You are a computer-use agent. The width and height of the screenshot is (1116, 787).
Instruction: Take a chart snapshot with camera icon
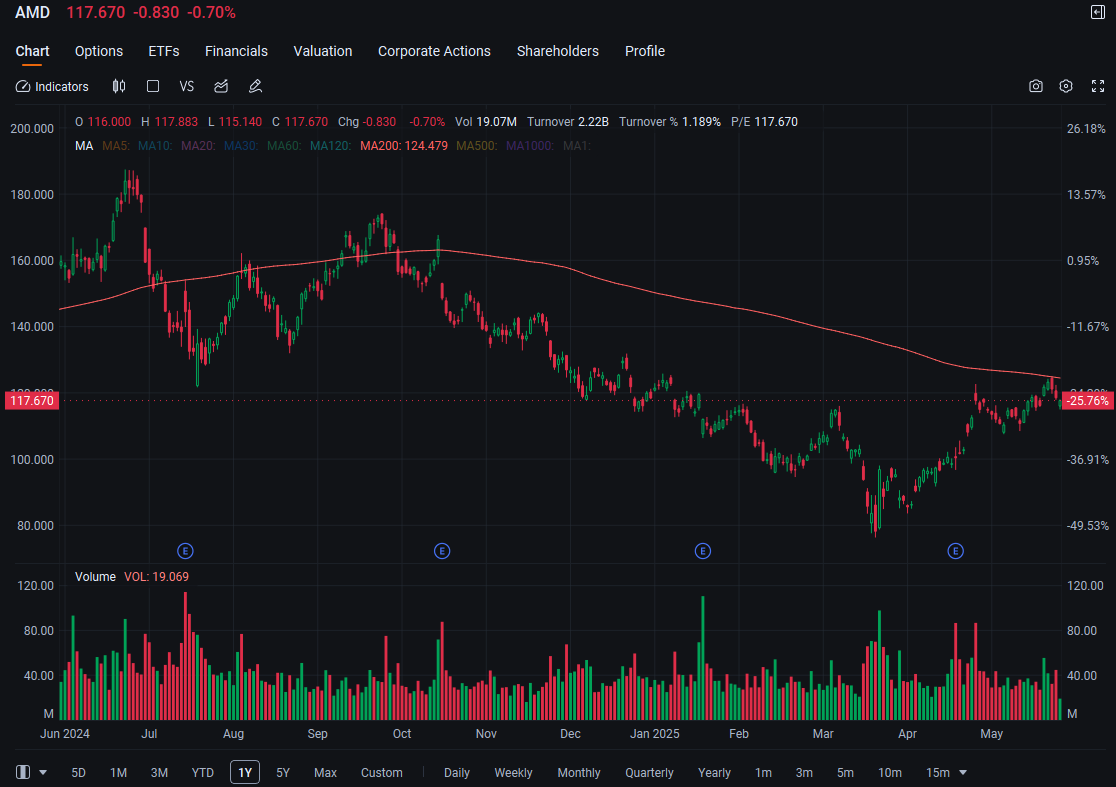pyautogui.click(x=1036, y=86)
